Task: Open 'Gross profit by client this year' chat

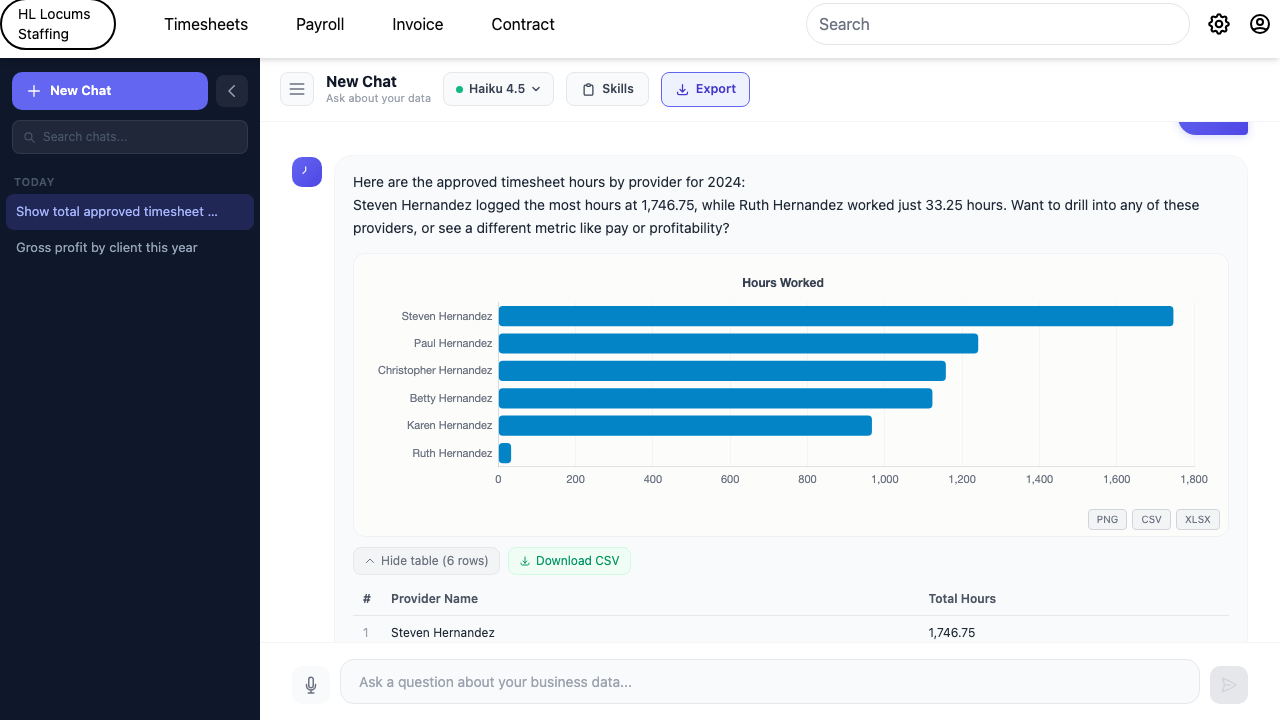Action: coord(130,248)
